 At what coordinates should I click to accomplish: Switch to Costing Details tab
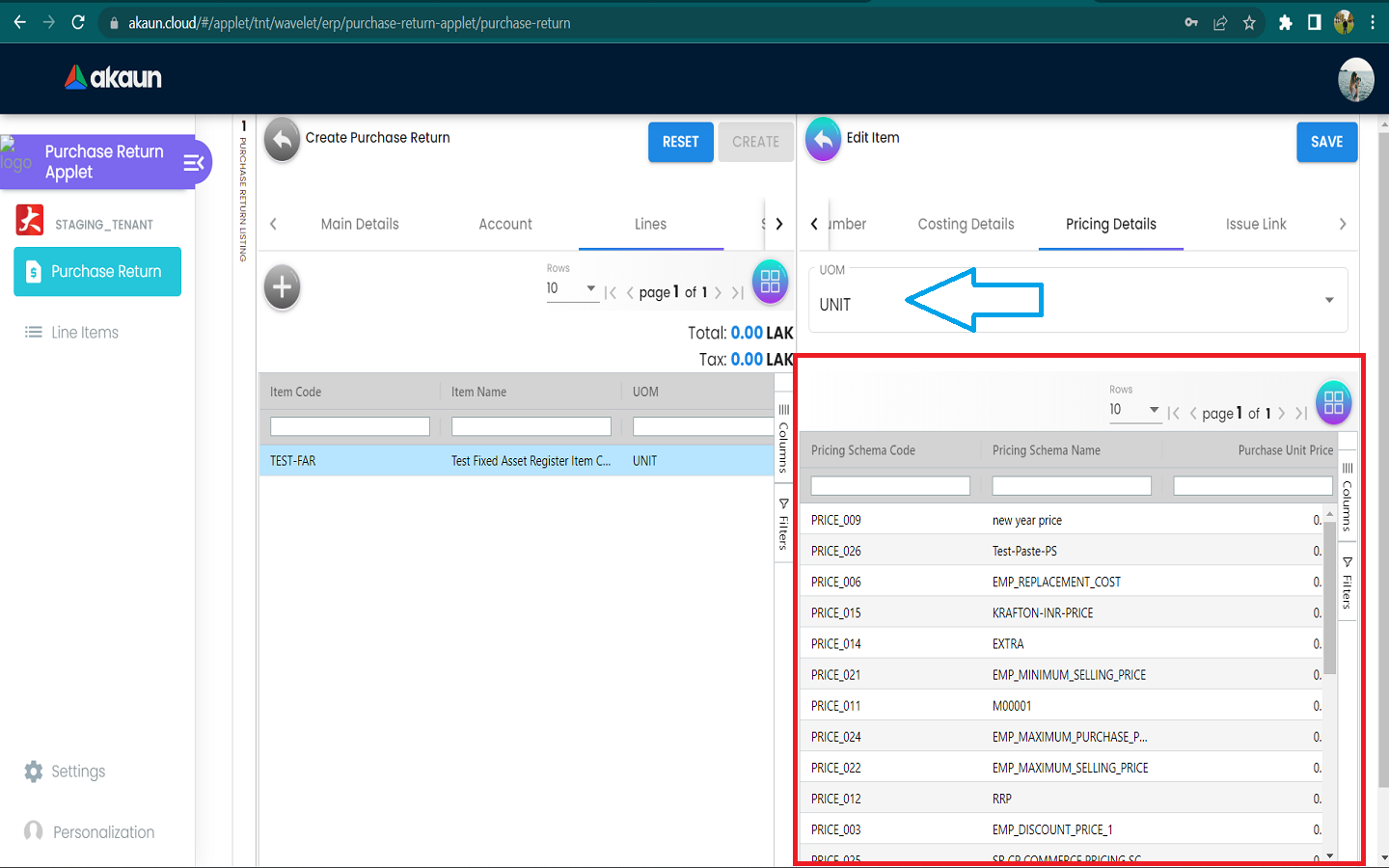tap(966, 224)
